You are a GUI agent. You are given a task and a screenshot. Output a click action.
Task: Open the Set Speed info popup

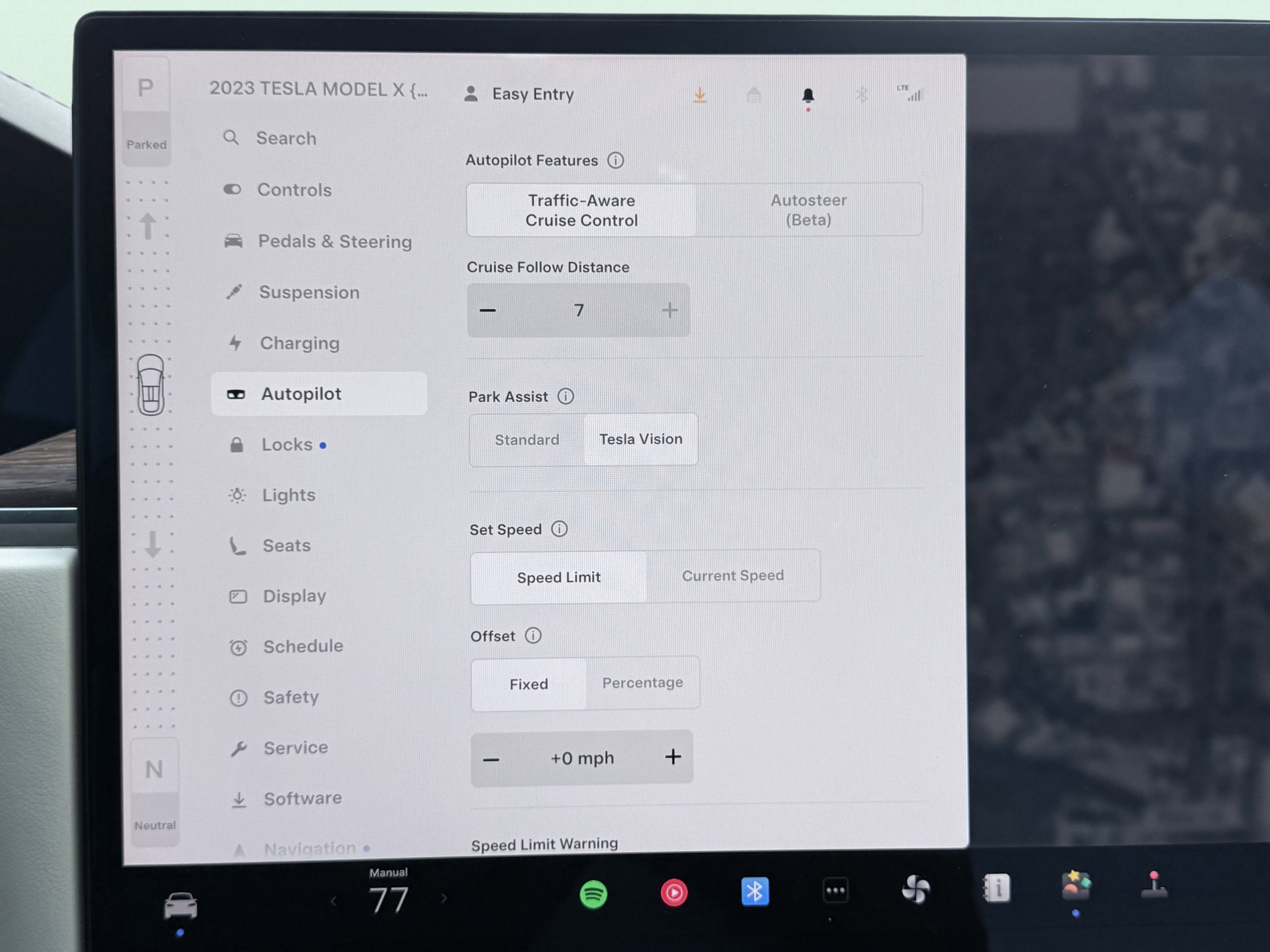(559, 529)
